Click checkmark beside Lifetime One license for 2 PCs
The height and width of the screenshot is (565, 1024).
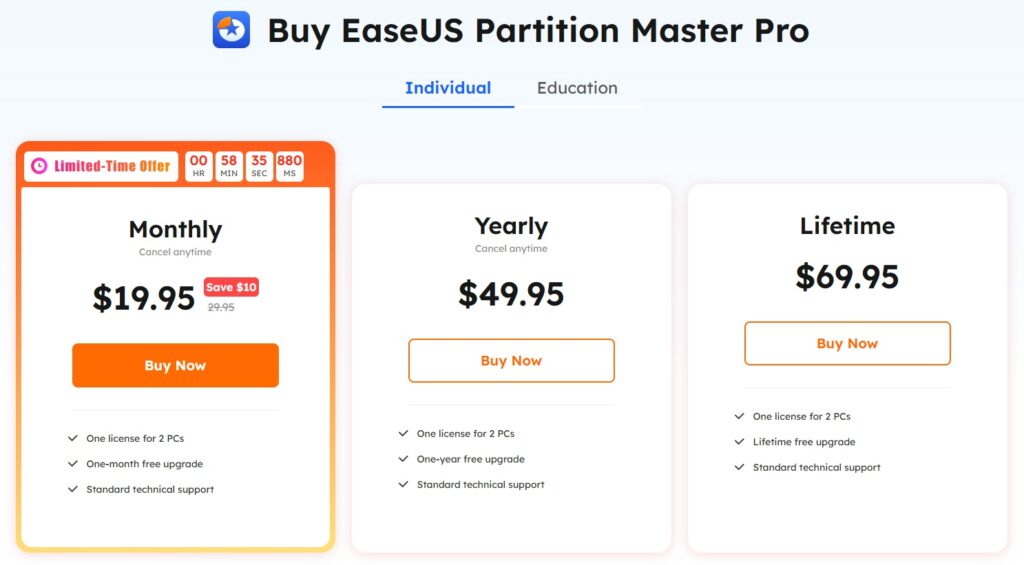(x=740, y=416)
